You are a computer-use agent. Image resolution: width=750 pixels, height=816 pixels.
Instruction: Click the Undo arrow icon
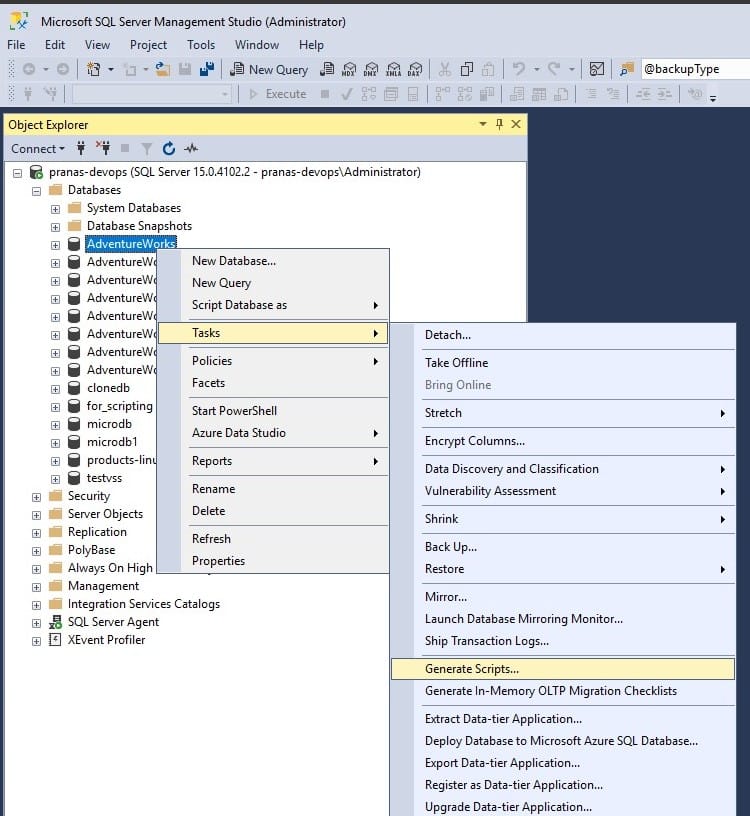coord(518,69)
